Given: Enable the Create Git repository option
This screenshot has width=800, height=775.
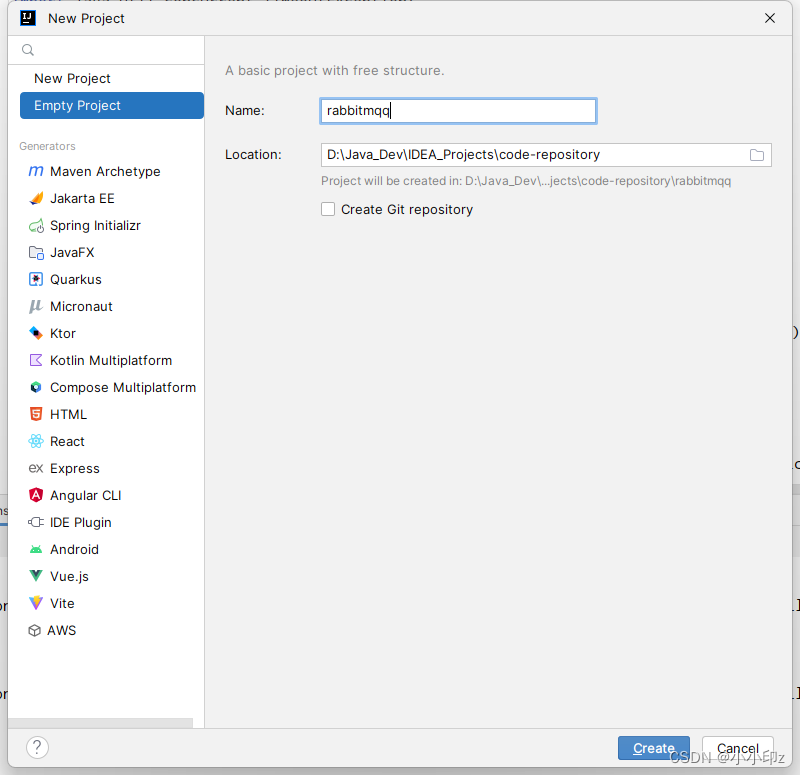Looking at the screenshot, I should point(328,210).
